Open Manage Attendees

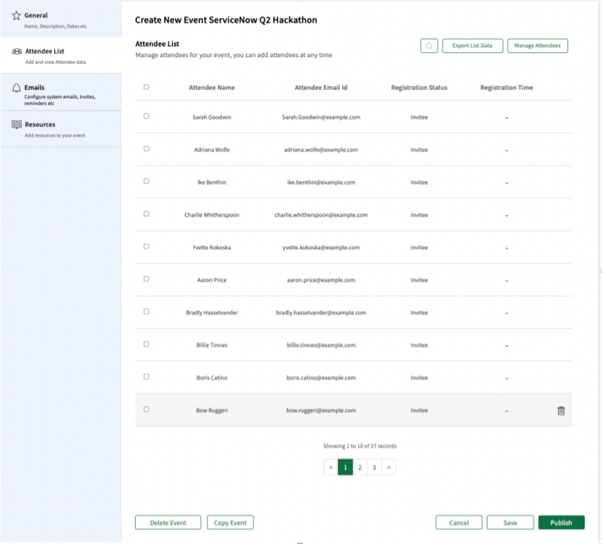537,46
